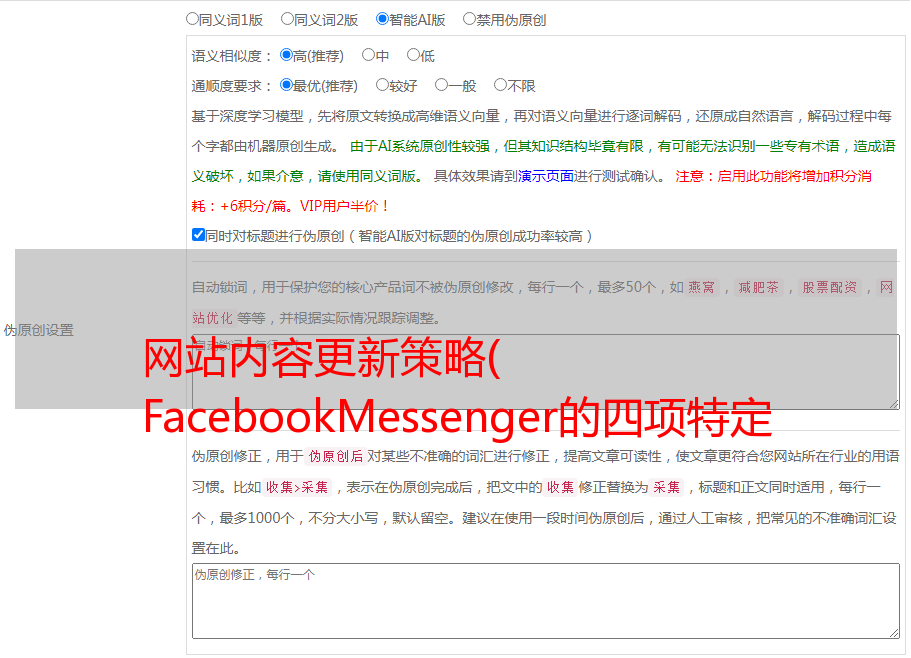Click the 自动锁词 textarea
This screenshot has width=911, height=658.
pyautogui.click(x=546, y=372)
